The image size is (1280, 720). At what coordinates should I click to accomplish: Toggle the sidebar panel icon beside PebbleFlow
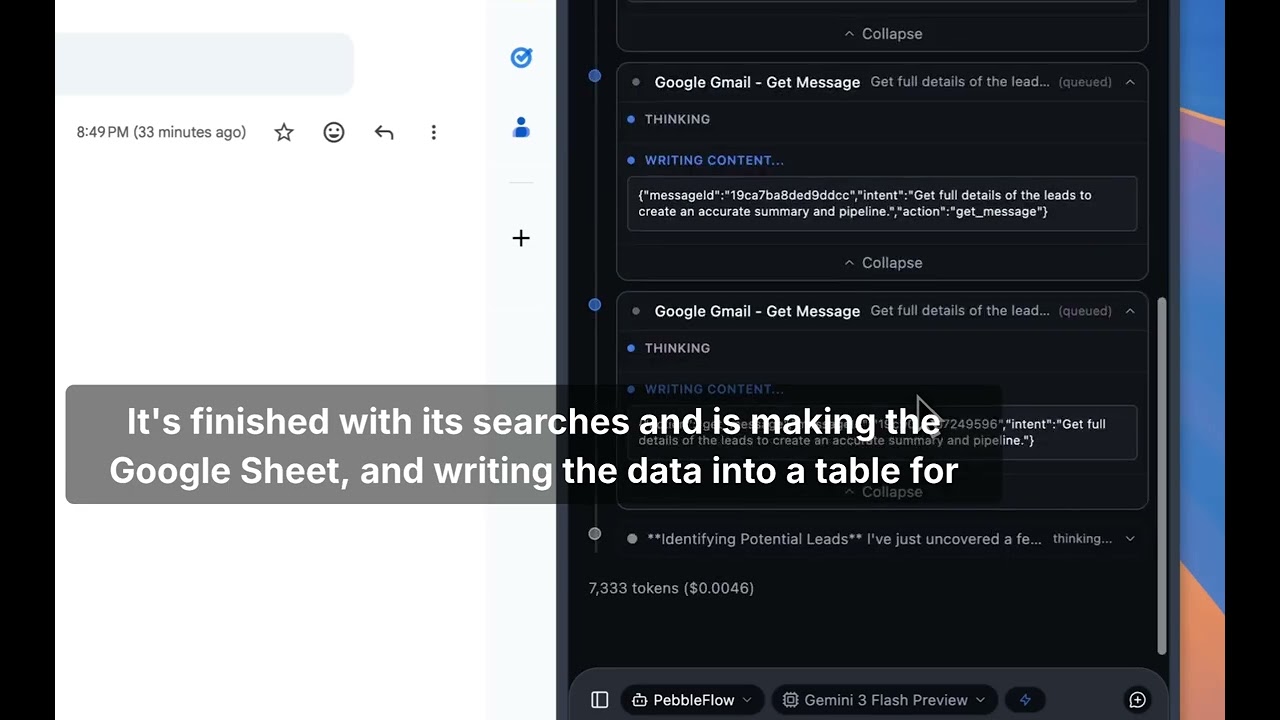pyautogui.click(x=599, y=700)
